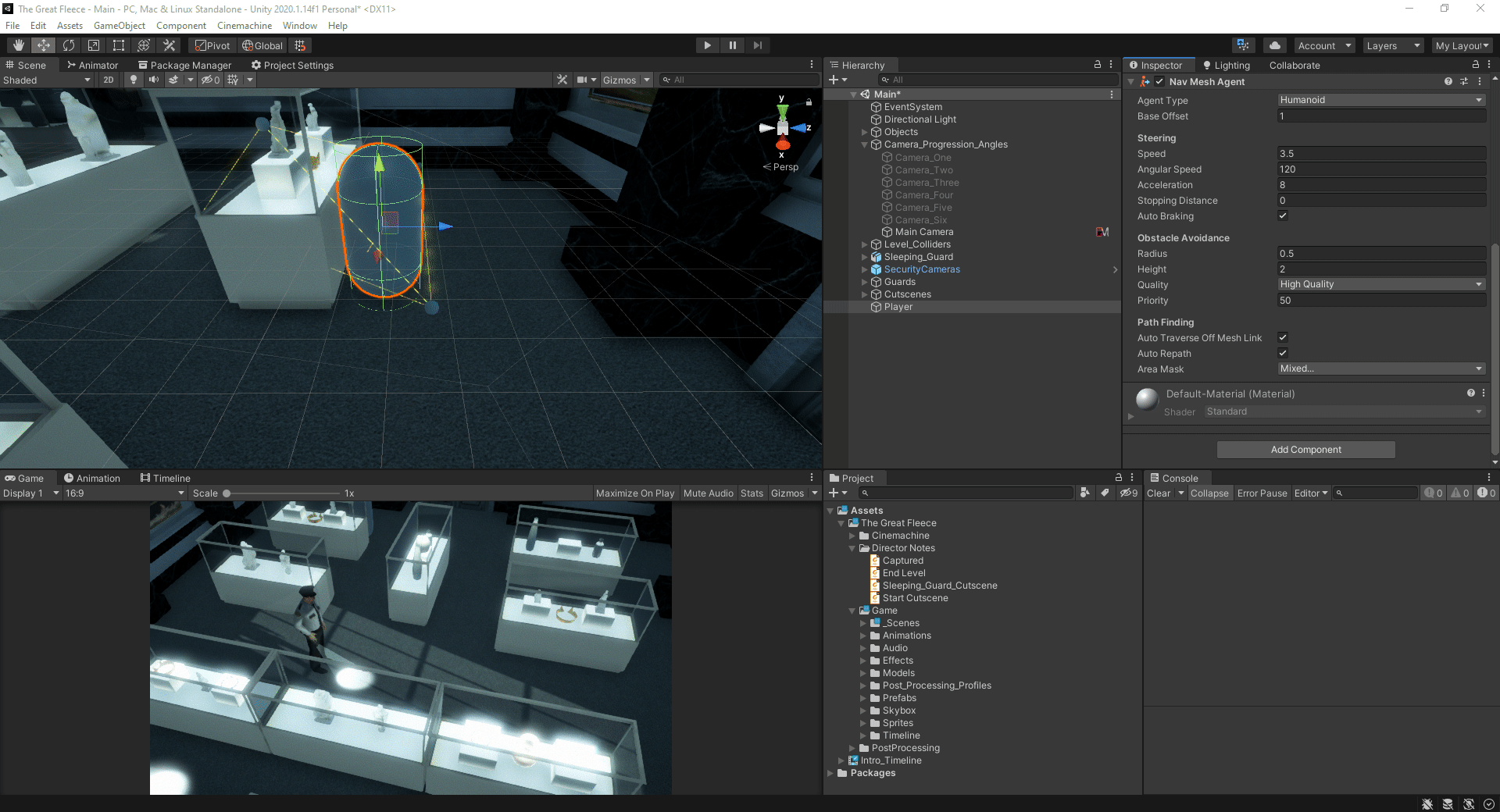
Task: Toggle scene lighting bulb icon
Action: pos(134,80)
